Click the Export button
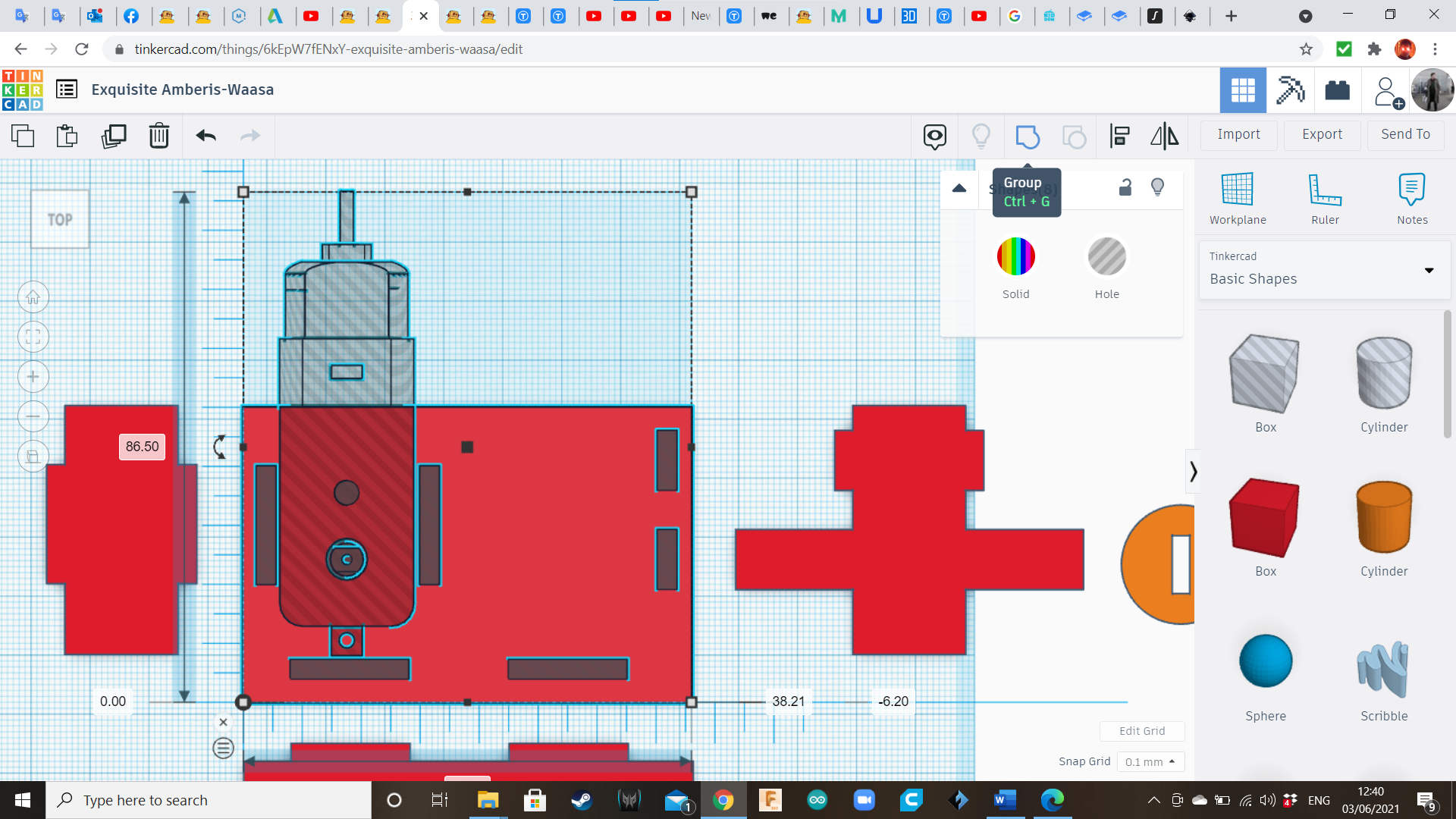The width and height of the screenshot is (1456, 819). tap(1322, 134)
